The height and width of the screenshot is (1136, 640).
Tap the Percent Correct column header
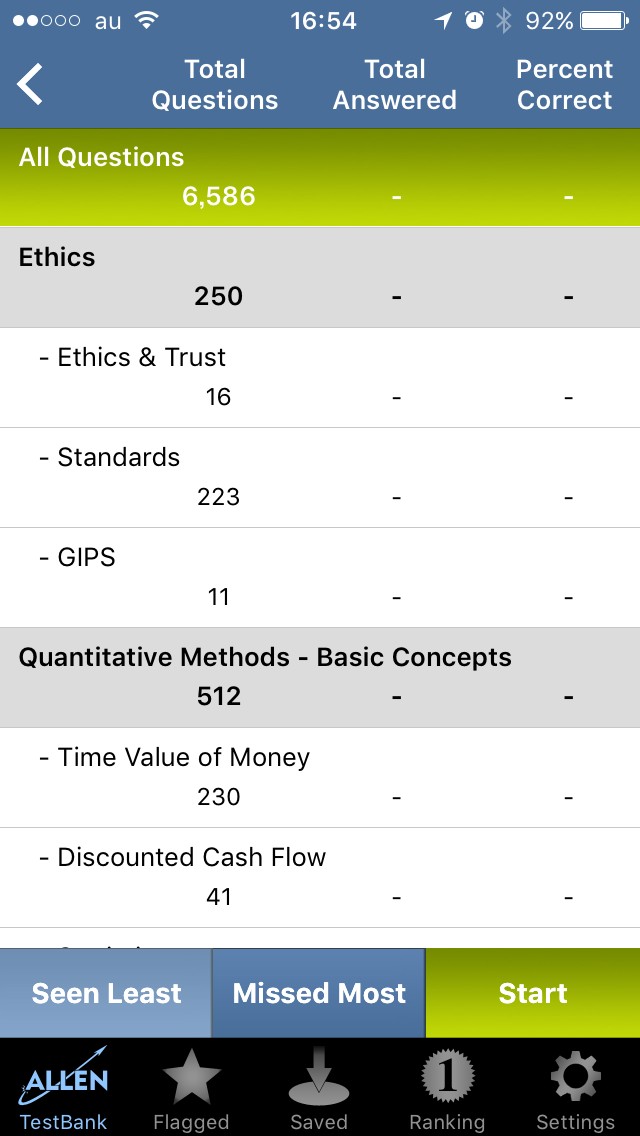(x=564, y=84)
